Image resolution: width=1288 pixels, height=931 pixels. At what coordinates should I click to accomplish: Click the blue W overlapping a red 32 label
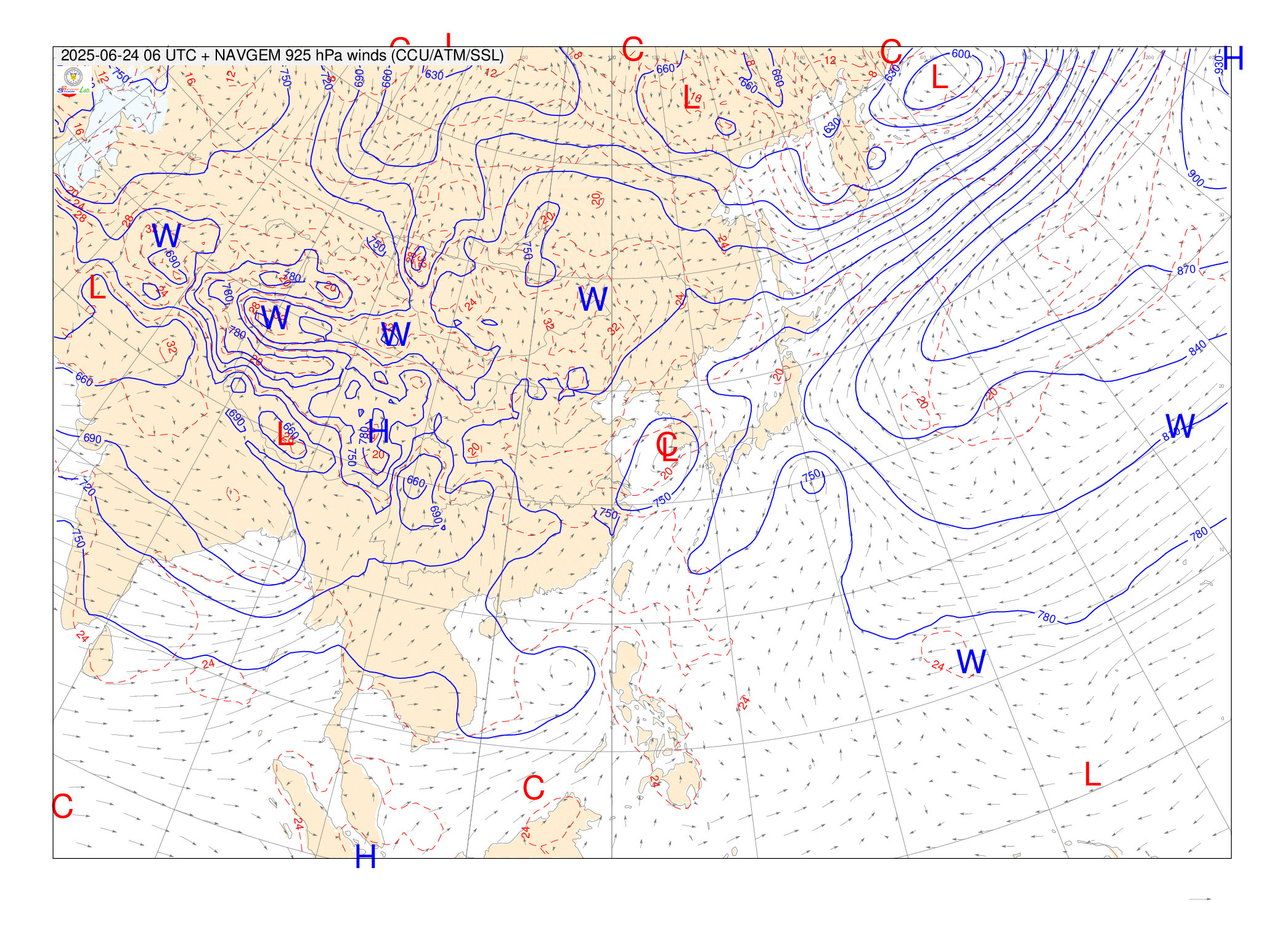(395, 334)
